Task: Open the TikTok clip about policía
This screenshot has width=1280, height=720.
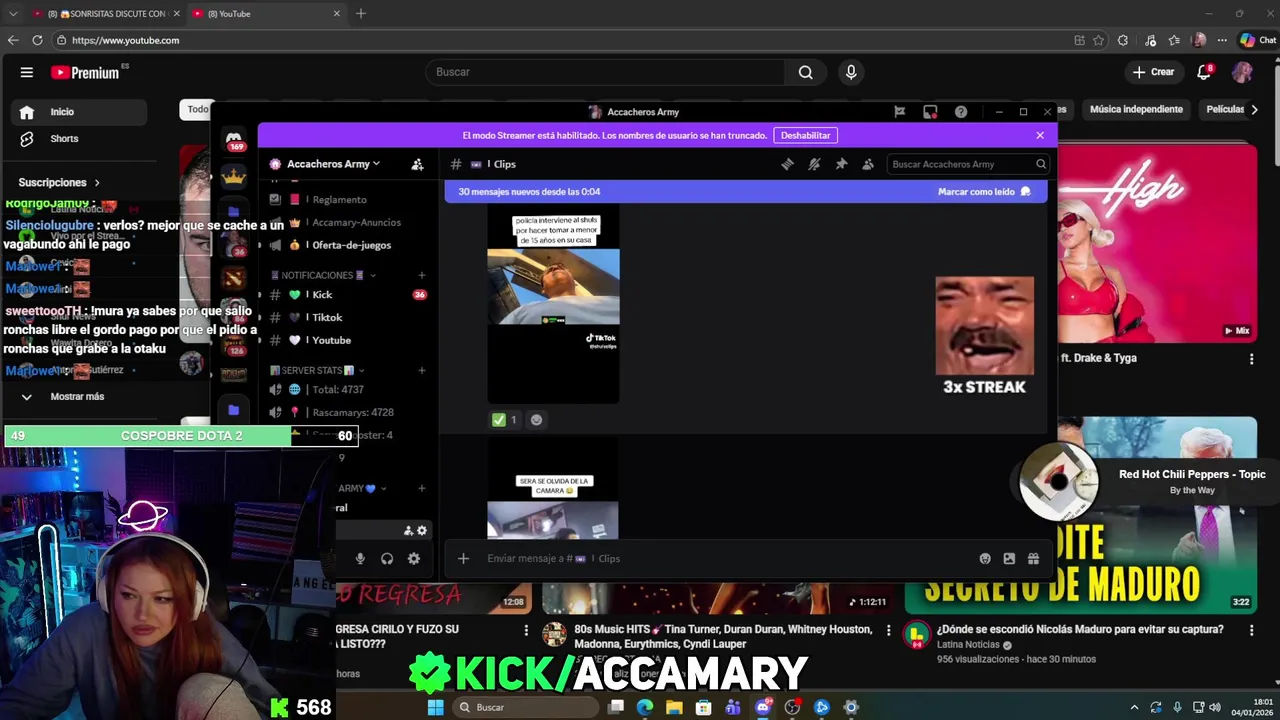Action: [x=553, y=303]
